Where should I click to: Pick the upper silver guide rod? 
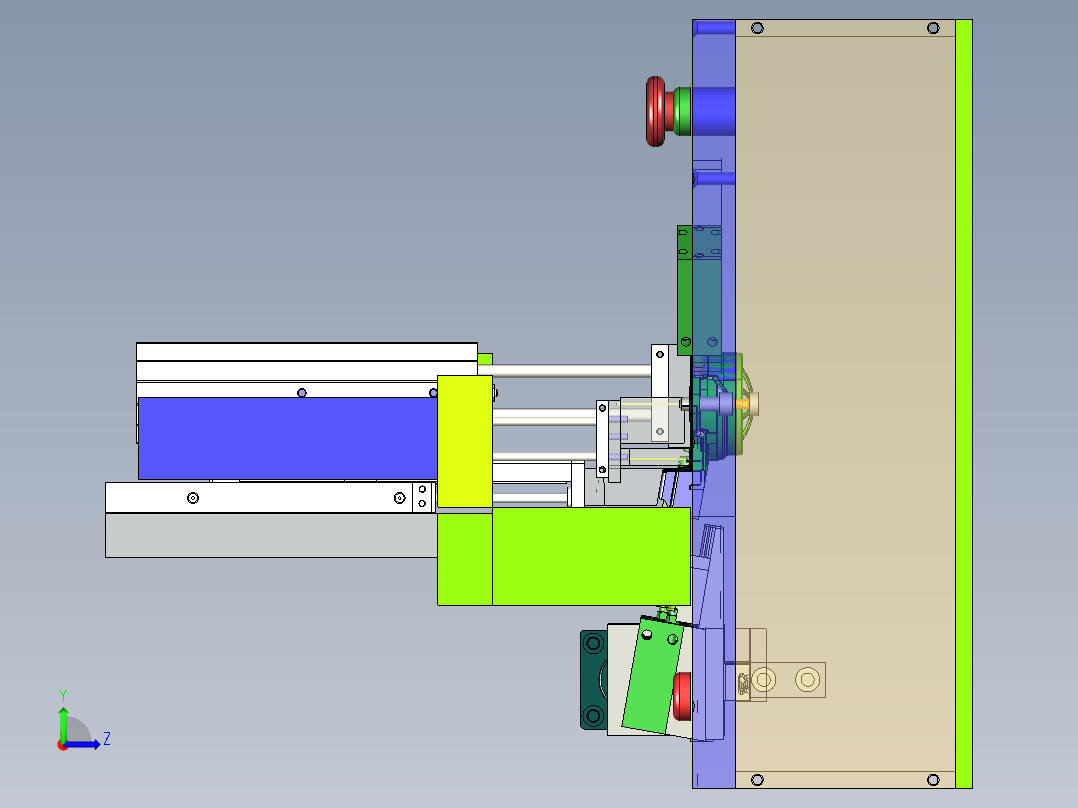[564, 371]
